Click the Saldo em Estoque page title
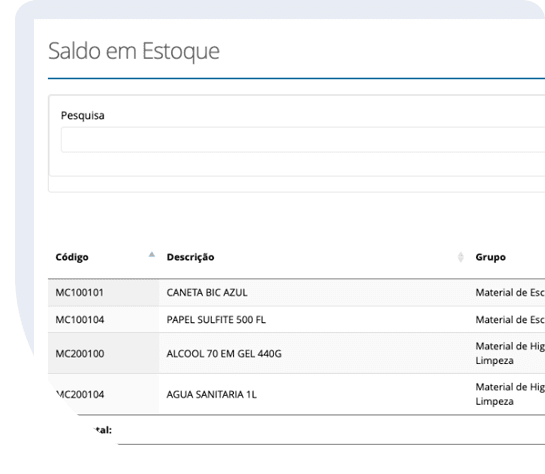The image size is (545, 474). (x=134, y=51)
